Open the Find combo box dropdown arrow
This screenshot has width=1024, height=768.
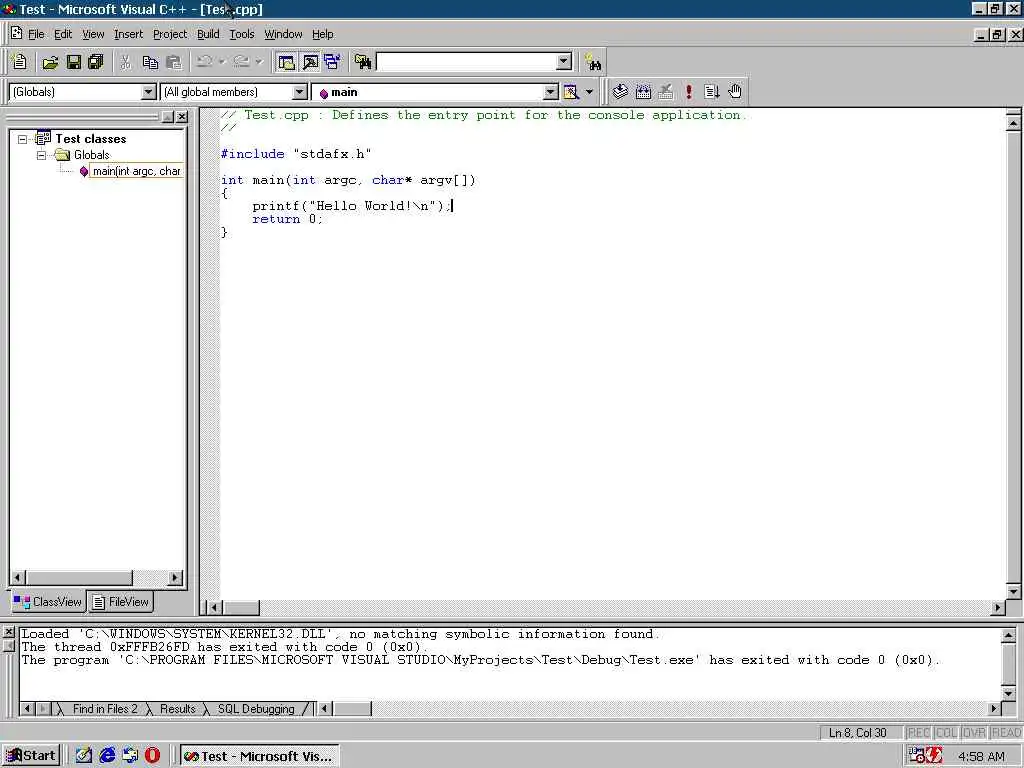pos(564,62)
